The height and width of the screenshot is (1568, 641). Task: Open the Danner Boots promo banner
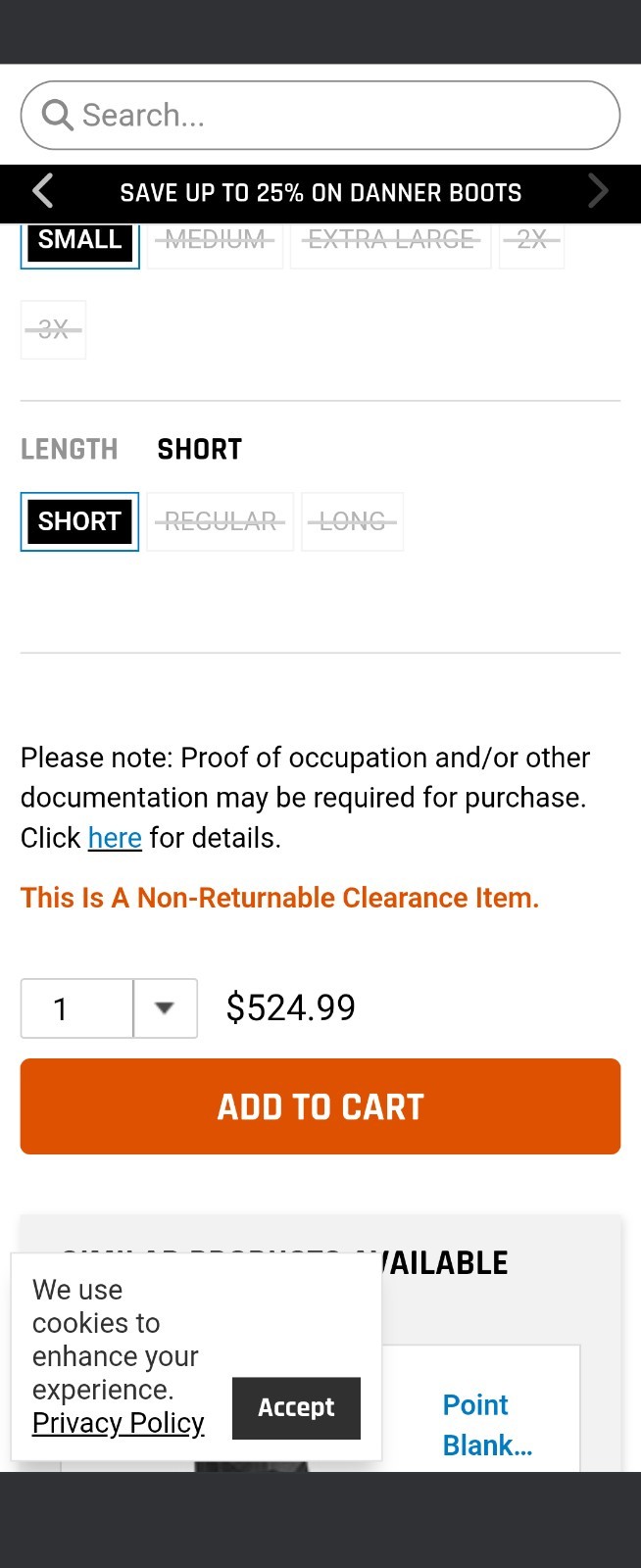pyautogui.click(x=320, y=193)
